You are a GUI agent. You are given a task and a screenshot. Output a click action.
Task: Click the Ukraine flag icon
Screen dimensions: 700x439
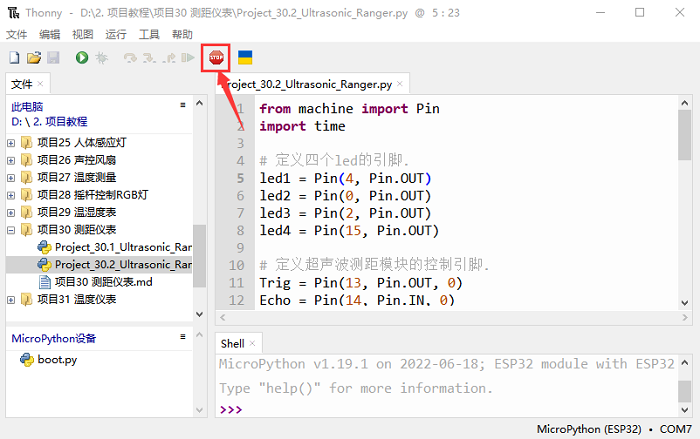244,58
